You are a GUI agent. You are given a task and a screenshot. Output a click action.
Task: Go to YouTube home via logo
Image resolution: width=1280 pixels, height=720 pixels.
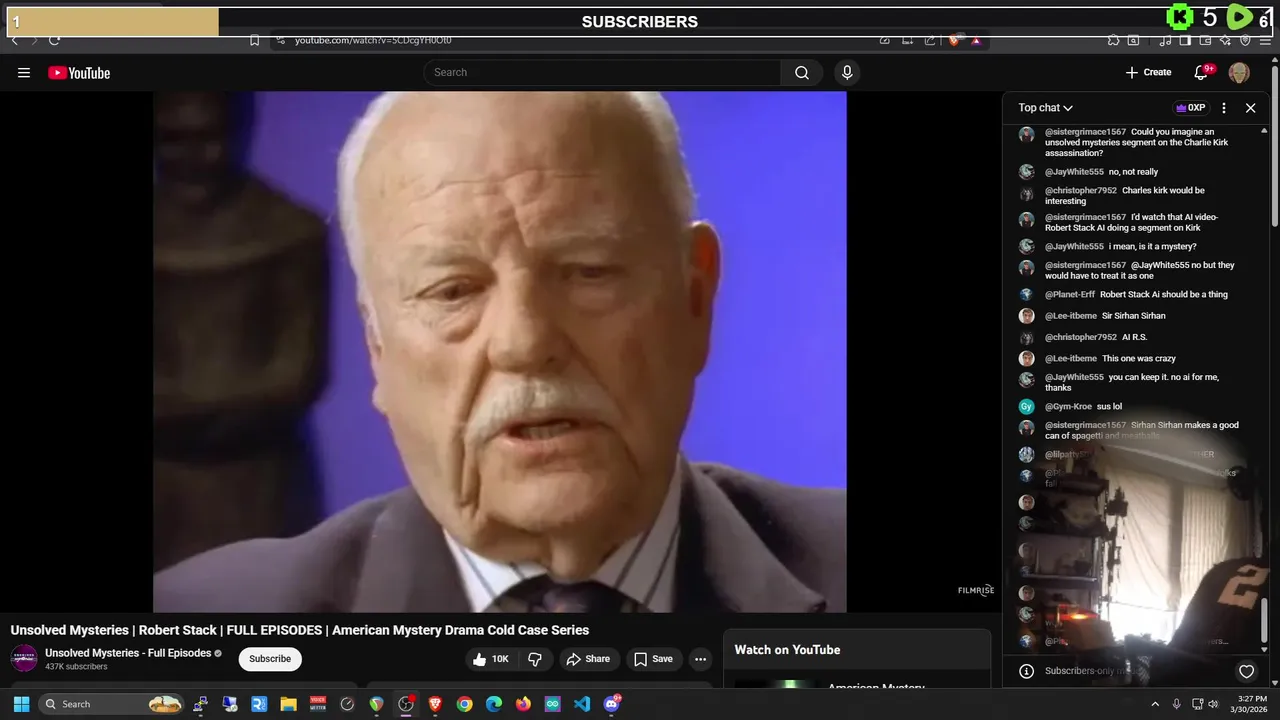[79, 73]
